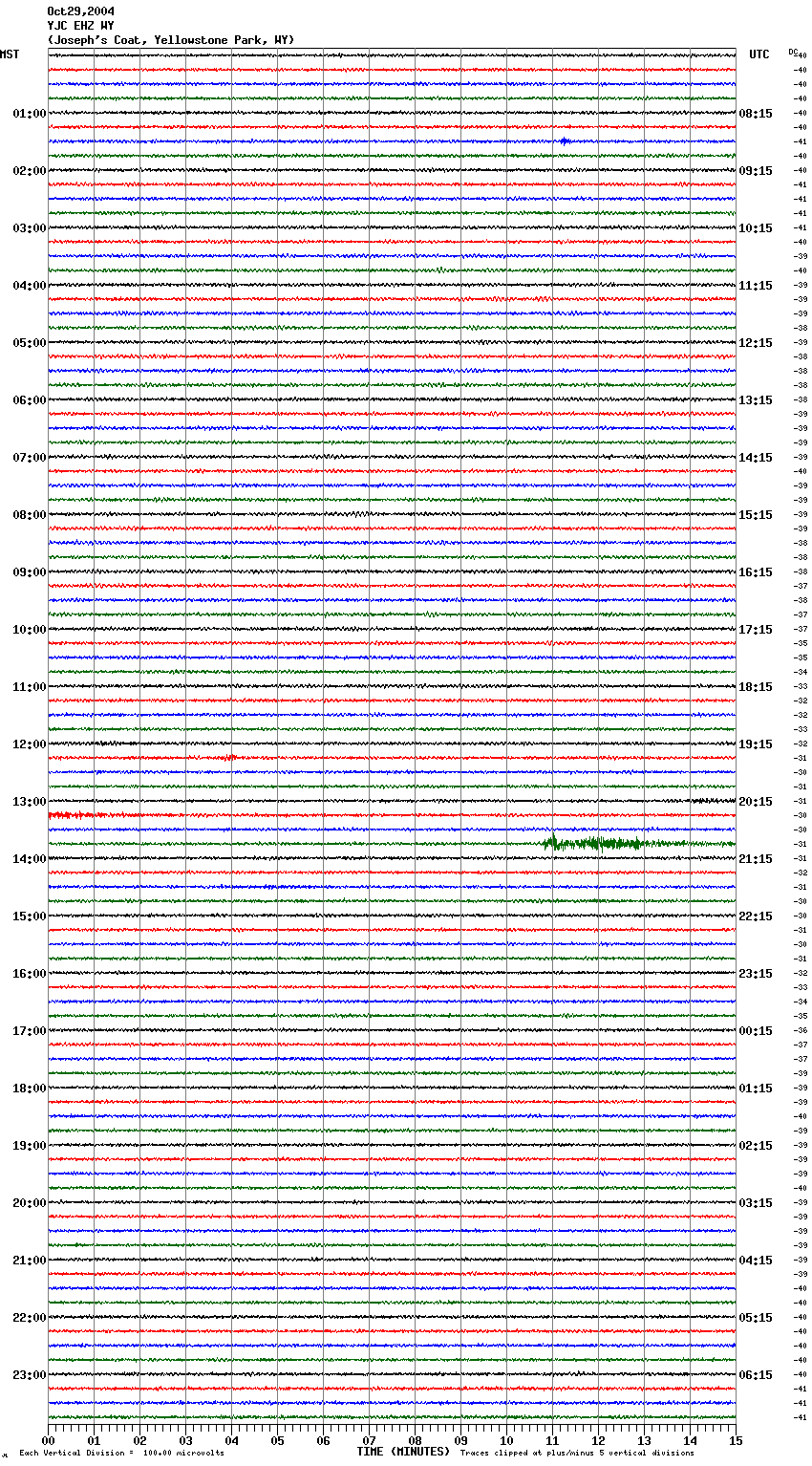Select the 18:00 MST time label

[x=30, y=1089]
